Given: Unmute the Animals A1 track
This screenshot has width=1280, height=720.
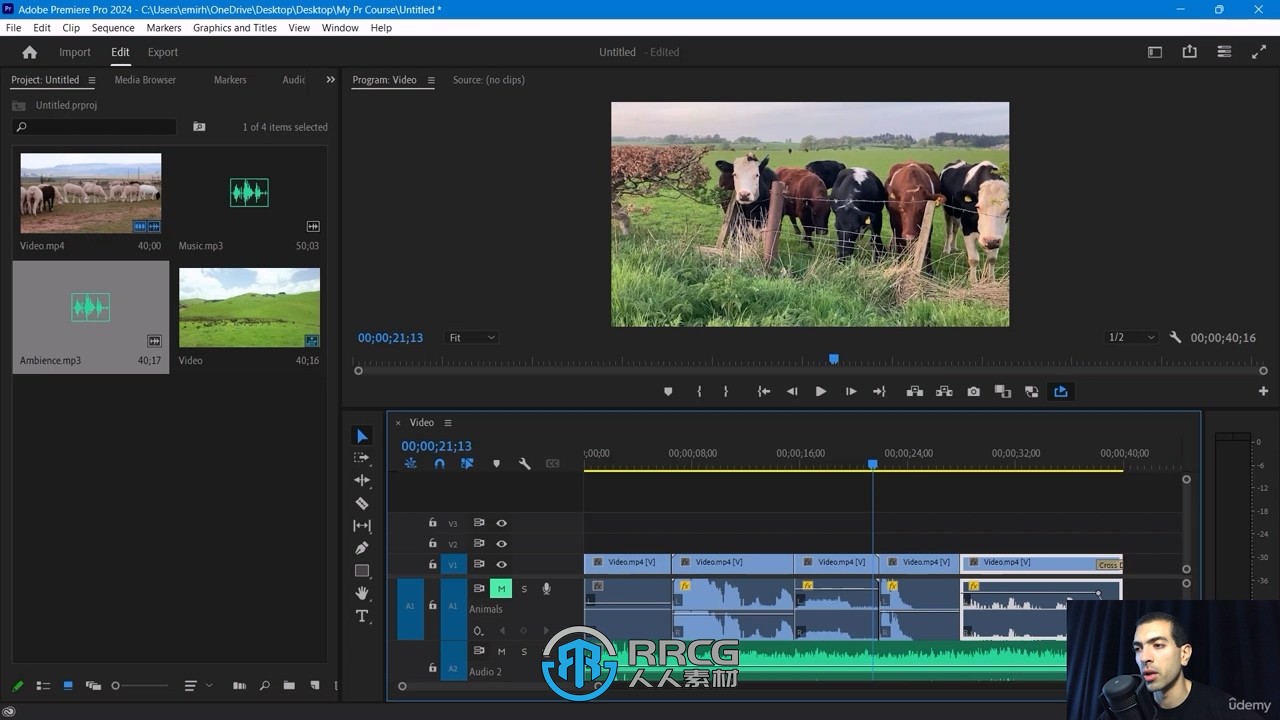Looking at the screenshot, I should click(x=501, y=589).
